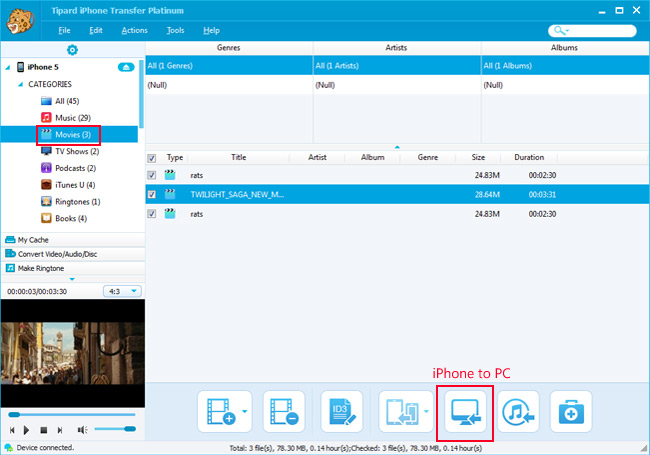Click the transfer to iTunes music icon
The width and height of the screenshot is (650, 455).
(x=518, y=411)
